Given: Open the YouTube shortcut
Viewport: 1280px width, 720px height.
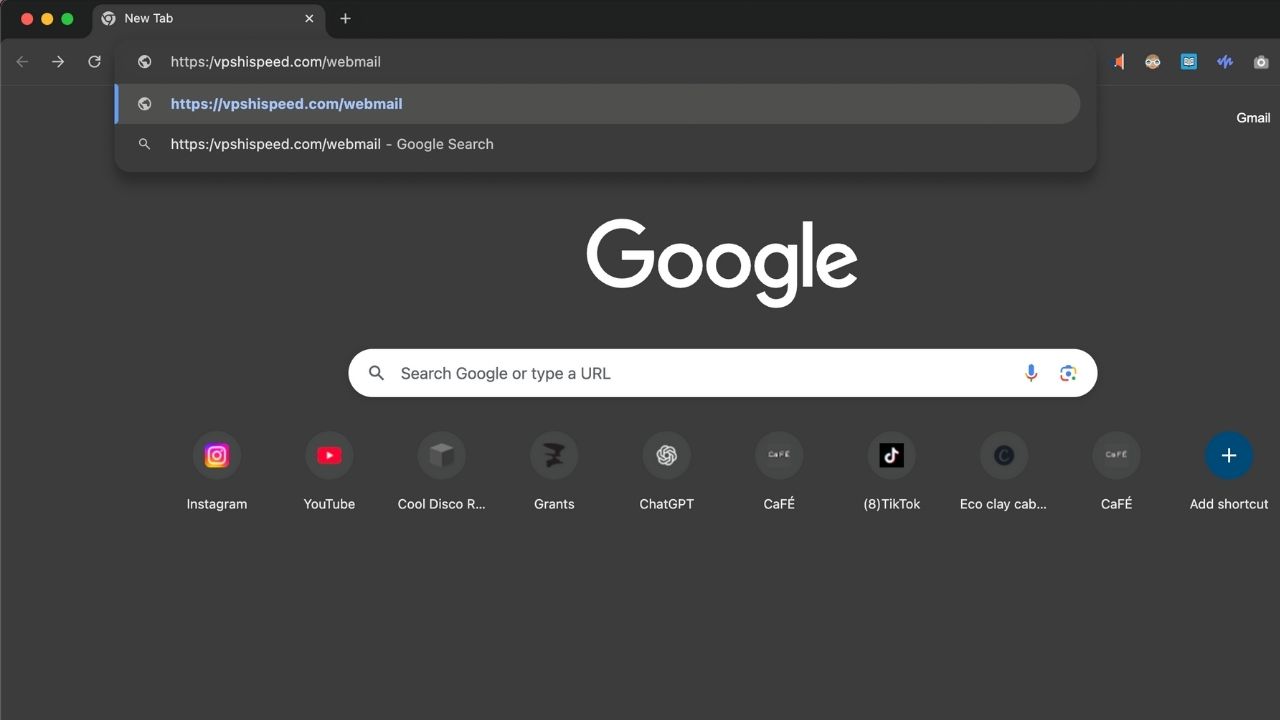Looking at the screenshot, I should [x=329, y=471].
